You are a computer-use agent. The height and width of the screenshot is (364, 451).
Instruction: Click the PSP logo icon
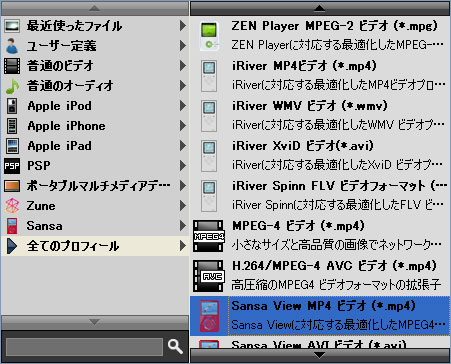click(12, 166)
